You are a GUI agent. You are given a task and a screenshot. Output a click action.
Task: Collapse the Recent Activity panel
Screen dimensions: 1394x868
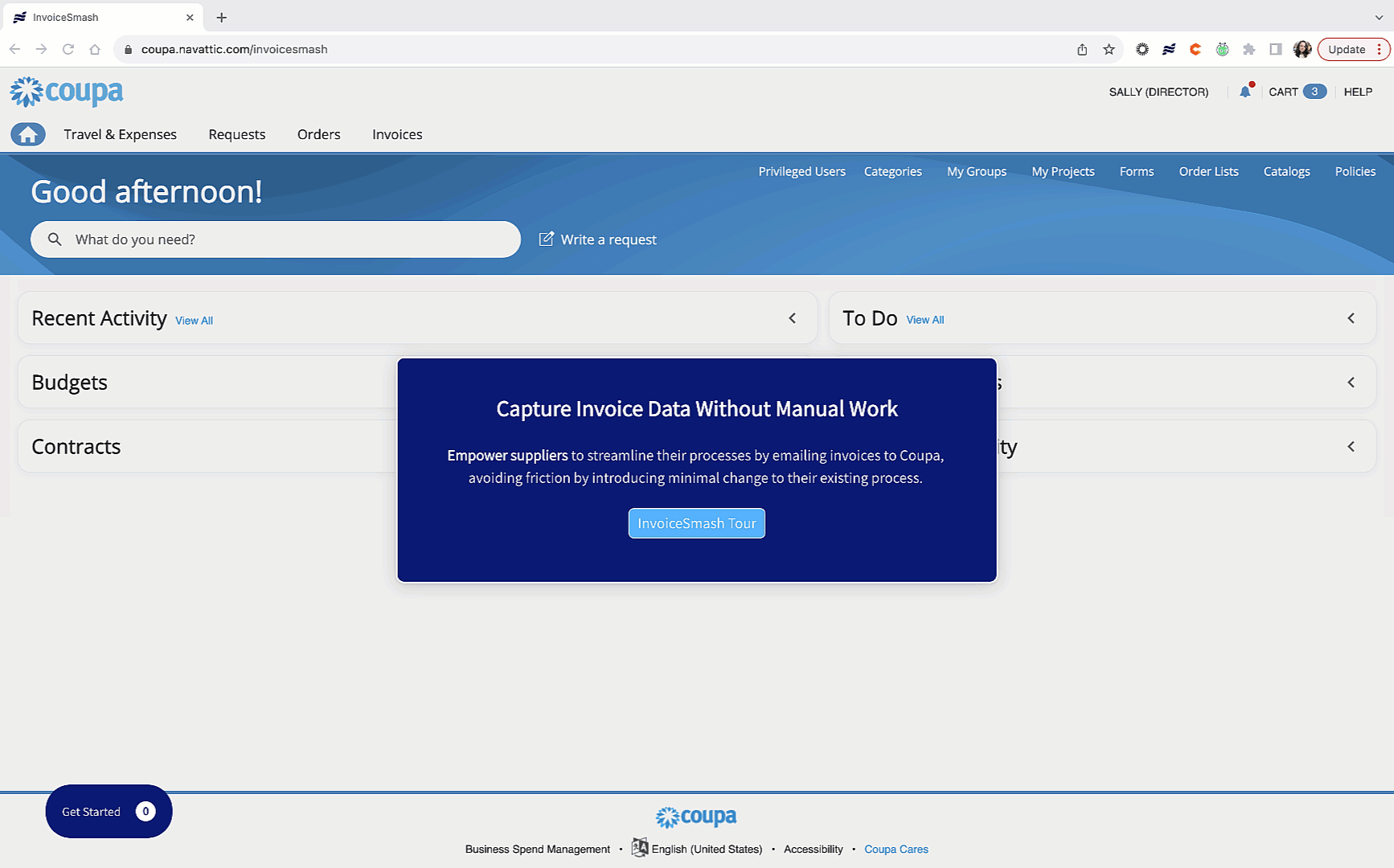(793, 318)
